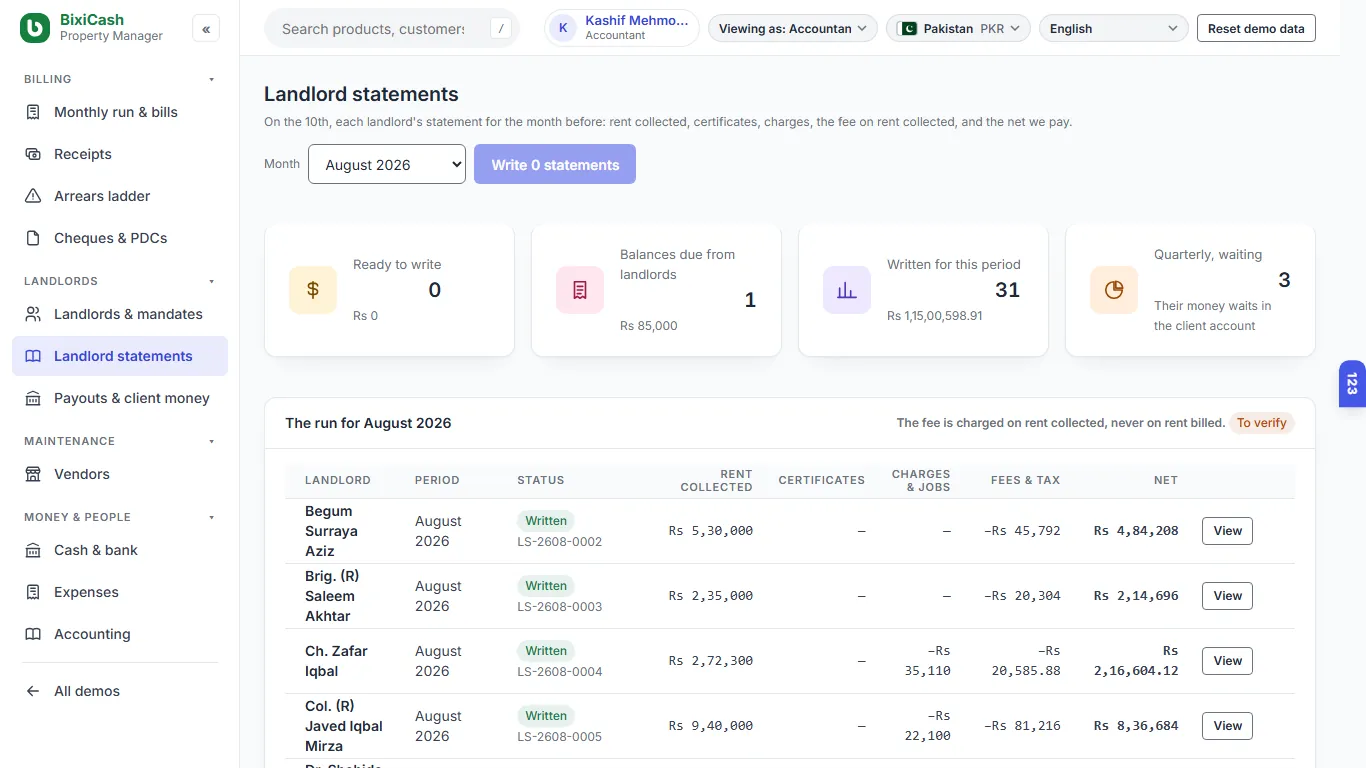Screen dimensions: 1366x768
Task: Click the Landlords & mandates people icon
Action: 33,314
